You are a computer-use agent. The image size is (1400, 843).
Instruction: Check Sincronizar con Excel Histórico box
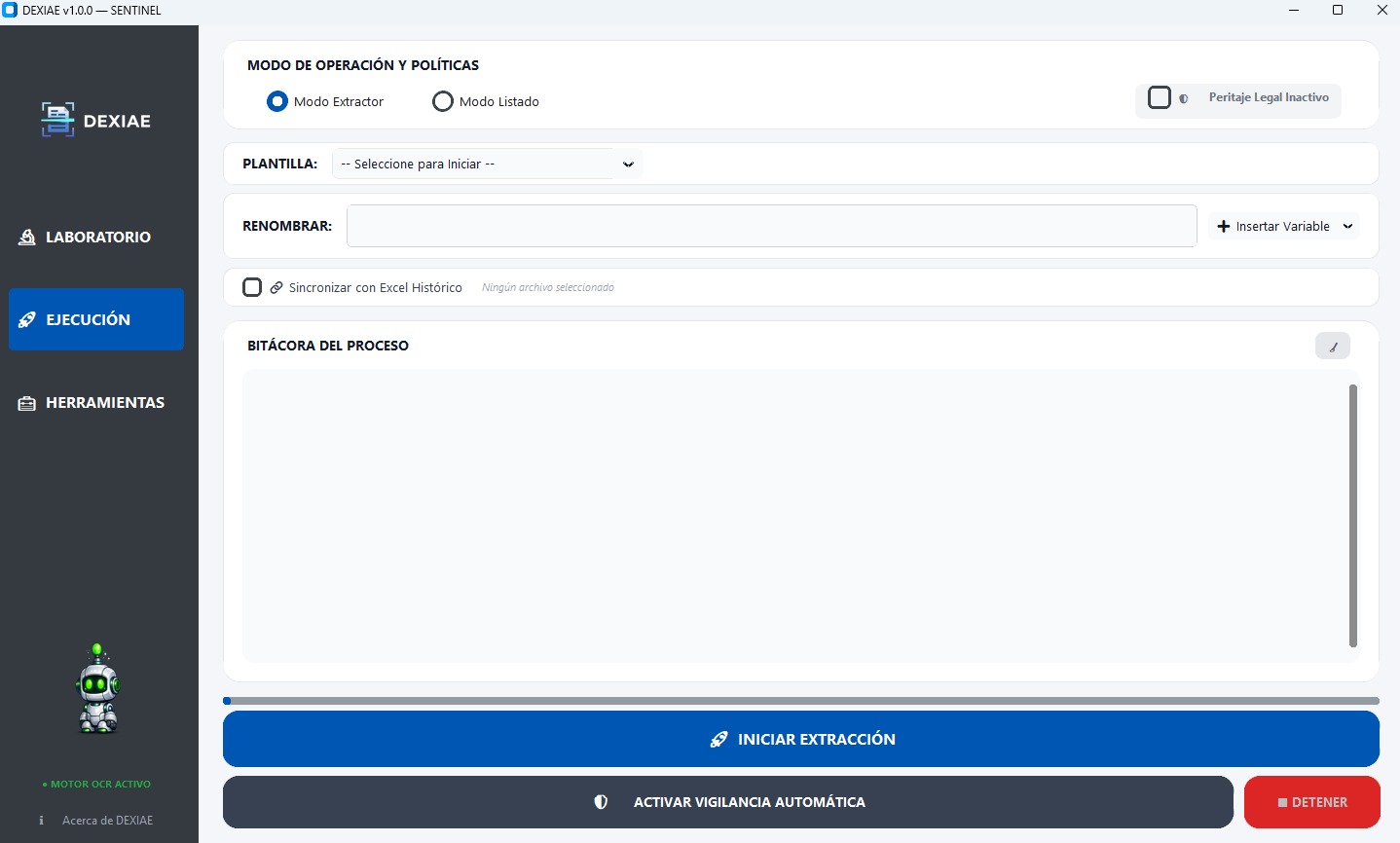(x=252, y=287)
